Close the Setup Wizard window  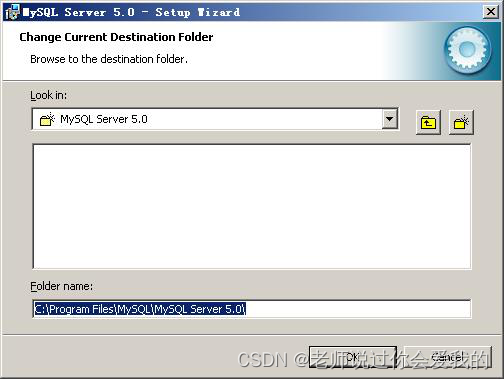[491, 12]
